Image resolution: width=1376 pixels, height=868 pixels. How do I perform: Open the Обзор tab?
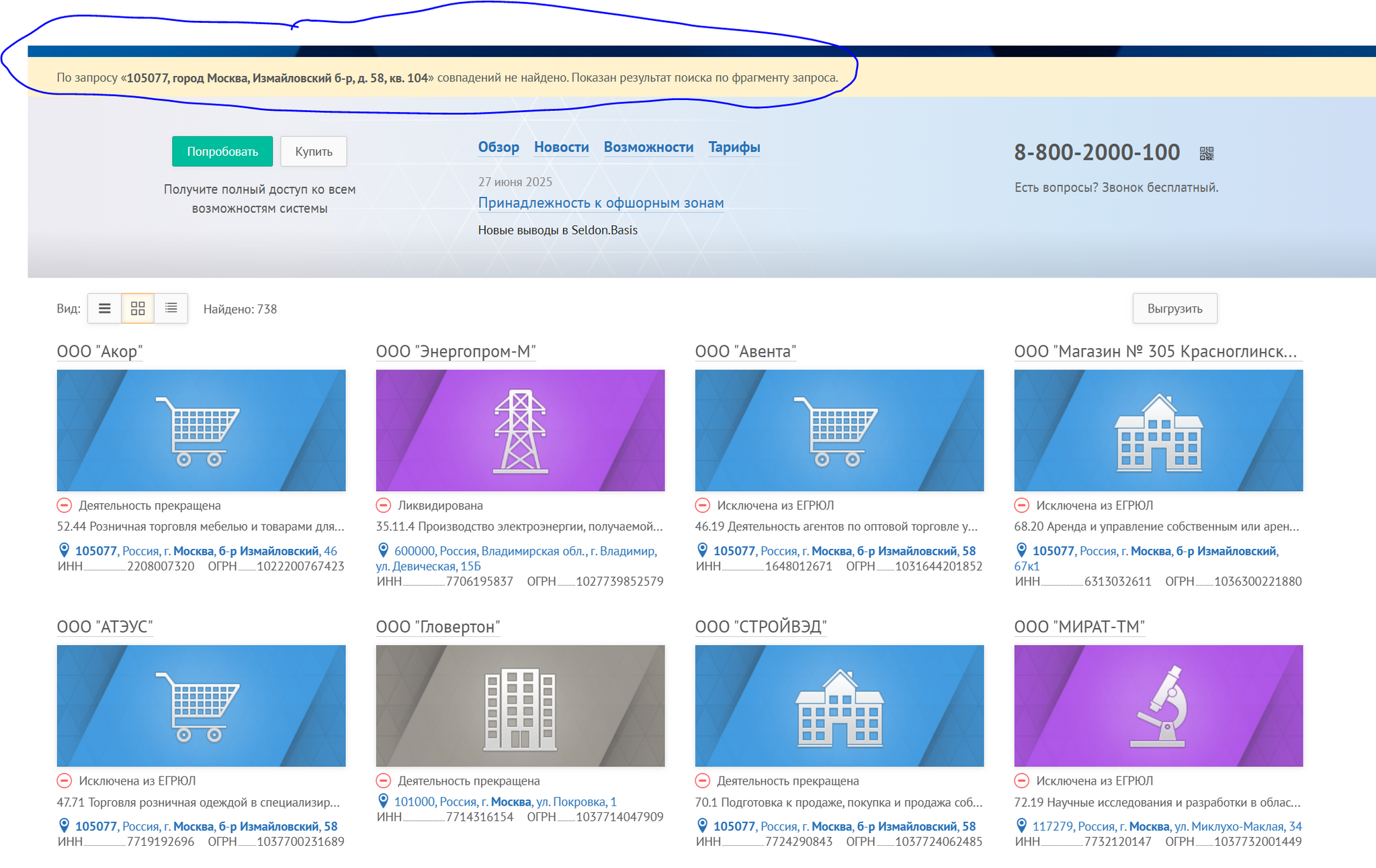point(499,147)
